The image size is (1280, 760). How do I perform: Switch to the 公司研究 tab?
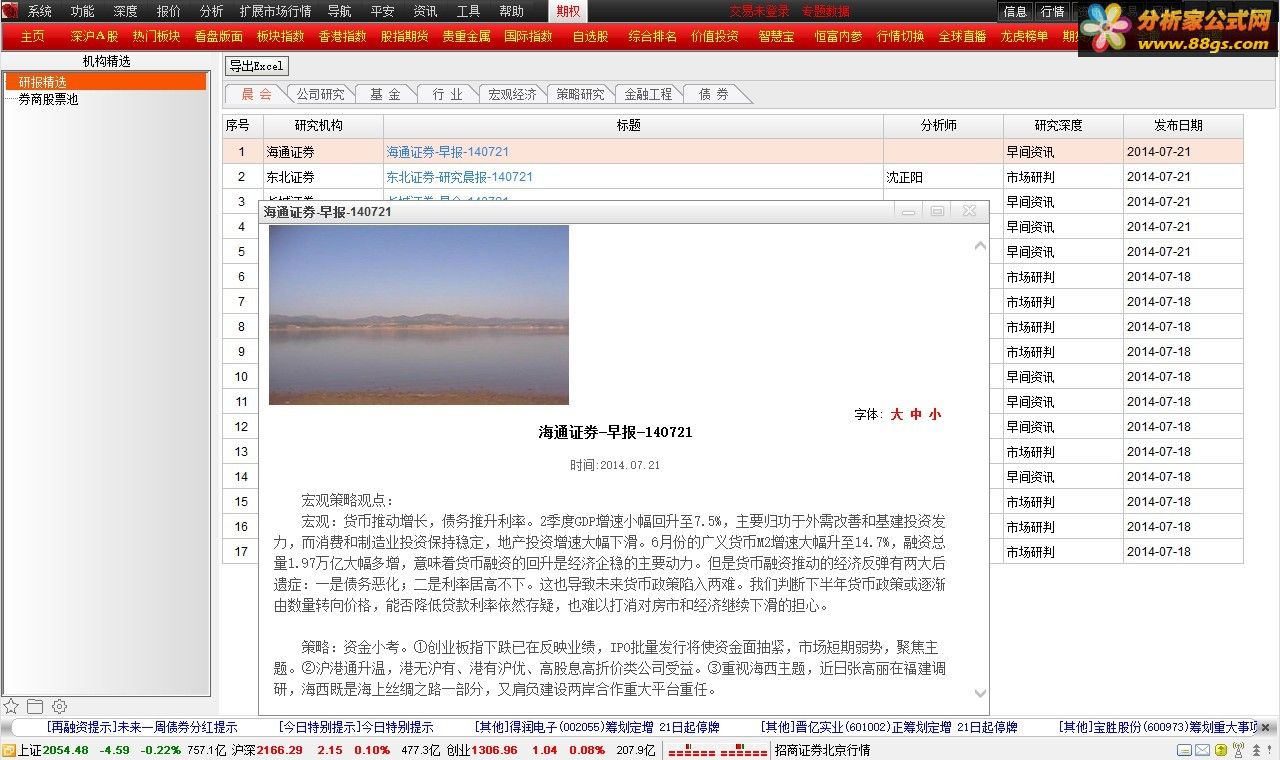click(320, 94)
